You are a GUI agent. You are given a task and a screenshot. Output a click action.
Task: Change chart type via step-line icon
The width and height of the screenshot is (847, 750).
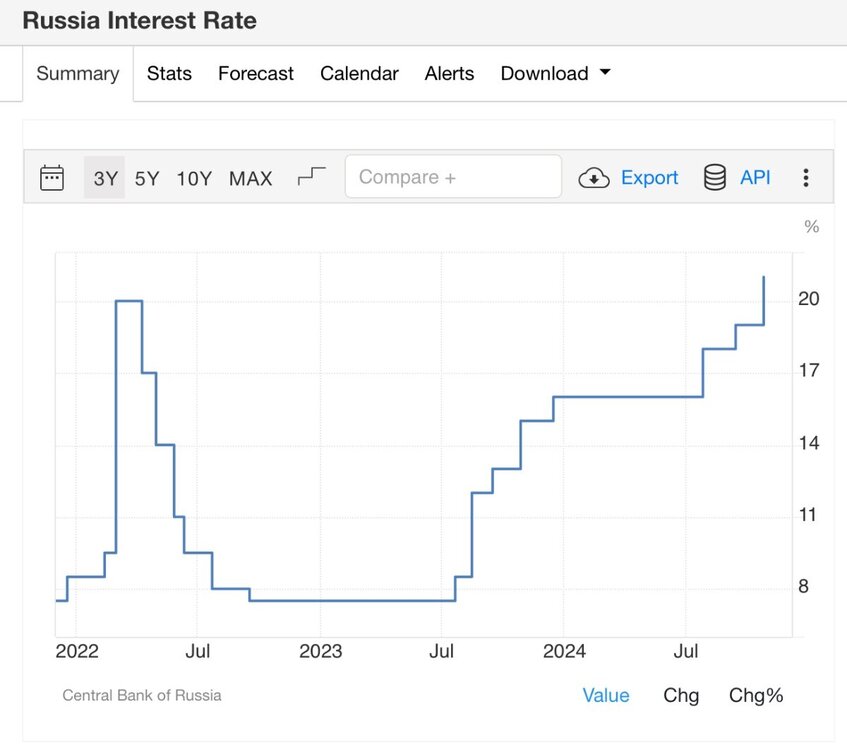(312, 177)
